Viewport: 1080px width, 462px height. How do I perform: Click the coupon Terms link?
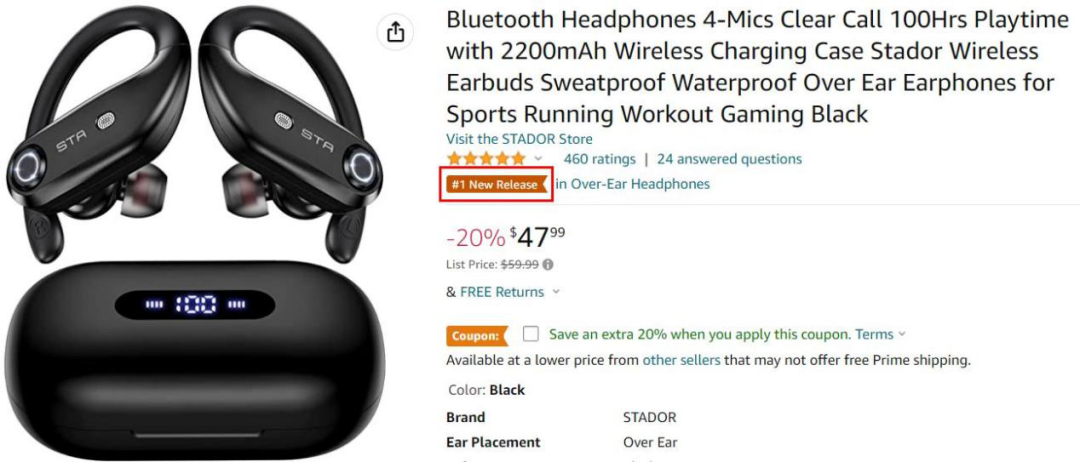click(x=874, y=335)
